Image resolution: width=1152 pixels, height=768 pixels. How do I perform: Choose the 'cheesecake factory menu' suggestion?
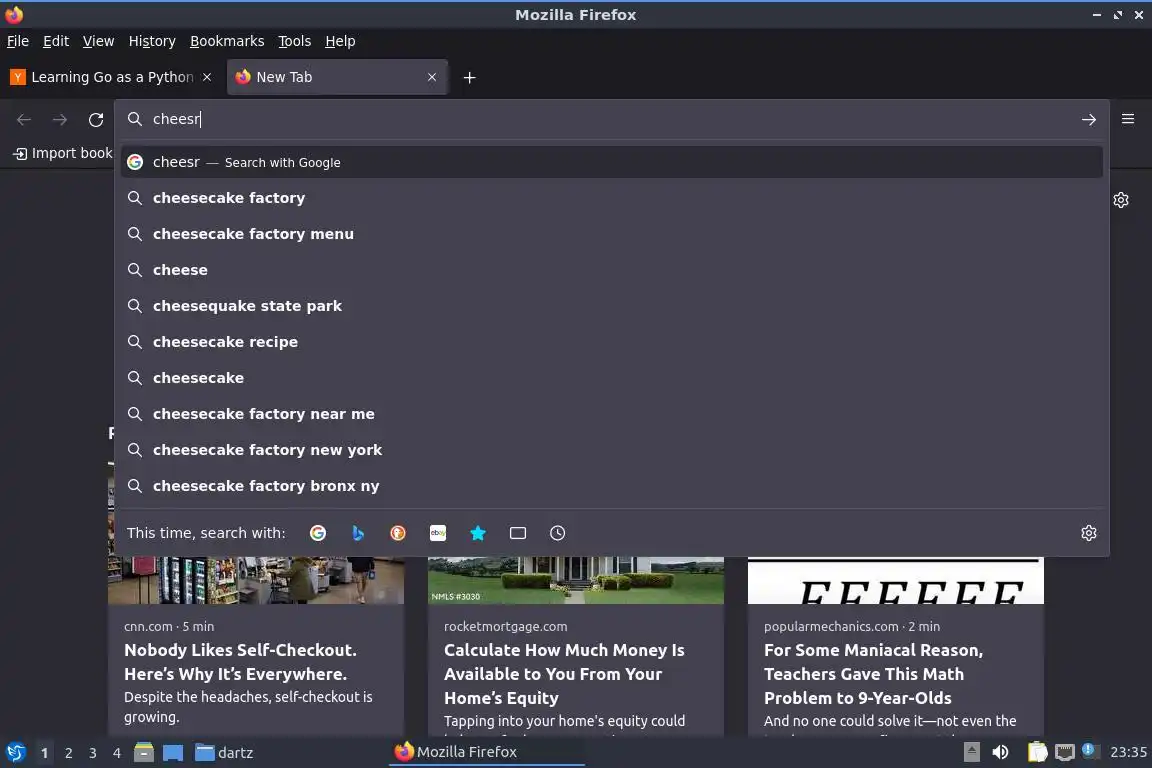[611, 234]
